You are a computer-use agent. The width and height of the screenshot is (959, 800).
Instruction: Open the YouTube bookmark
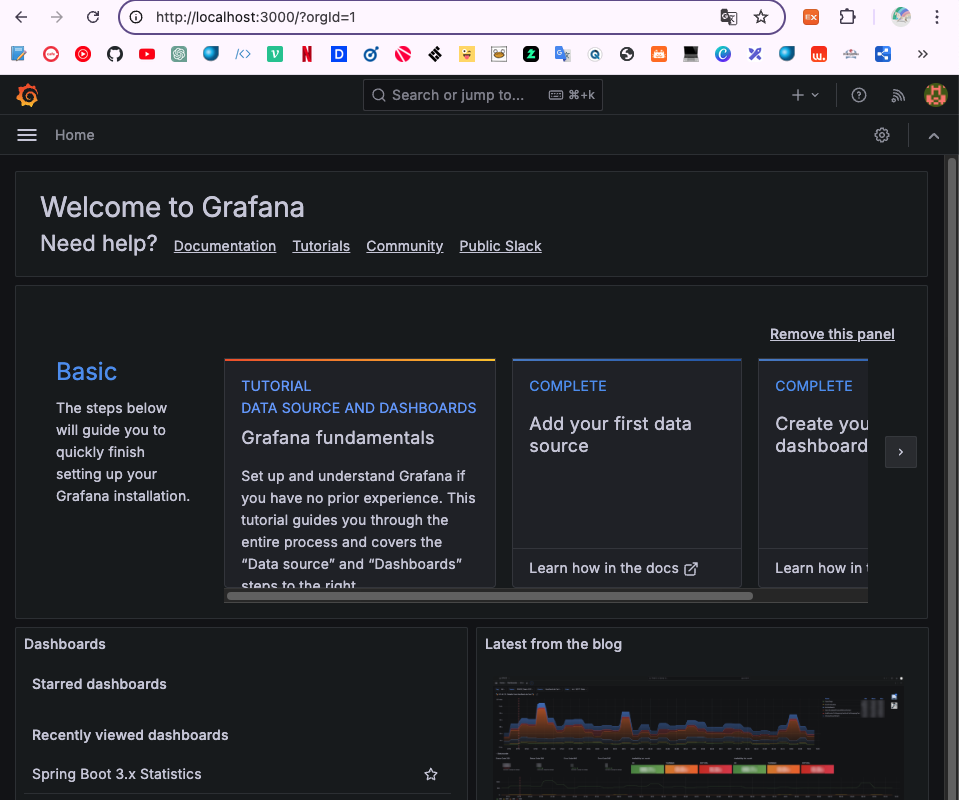pyautogui.click(x=147, y=54)
